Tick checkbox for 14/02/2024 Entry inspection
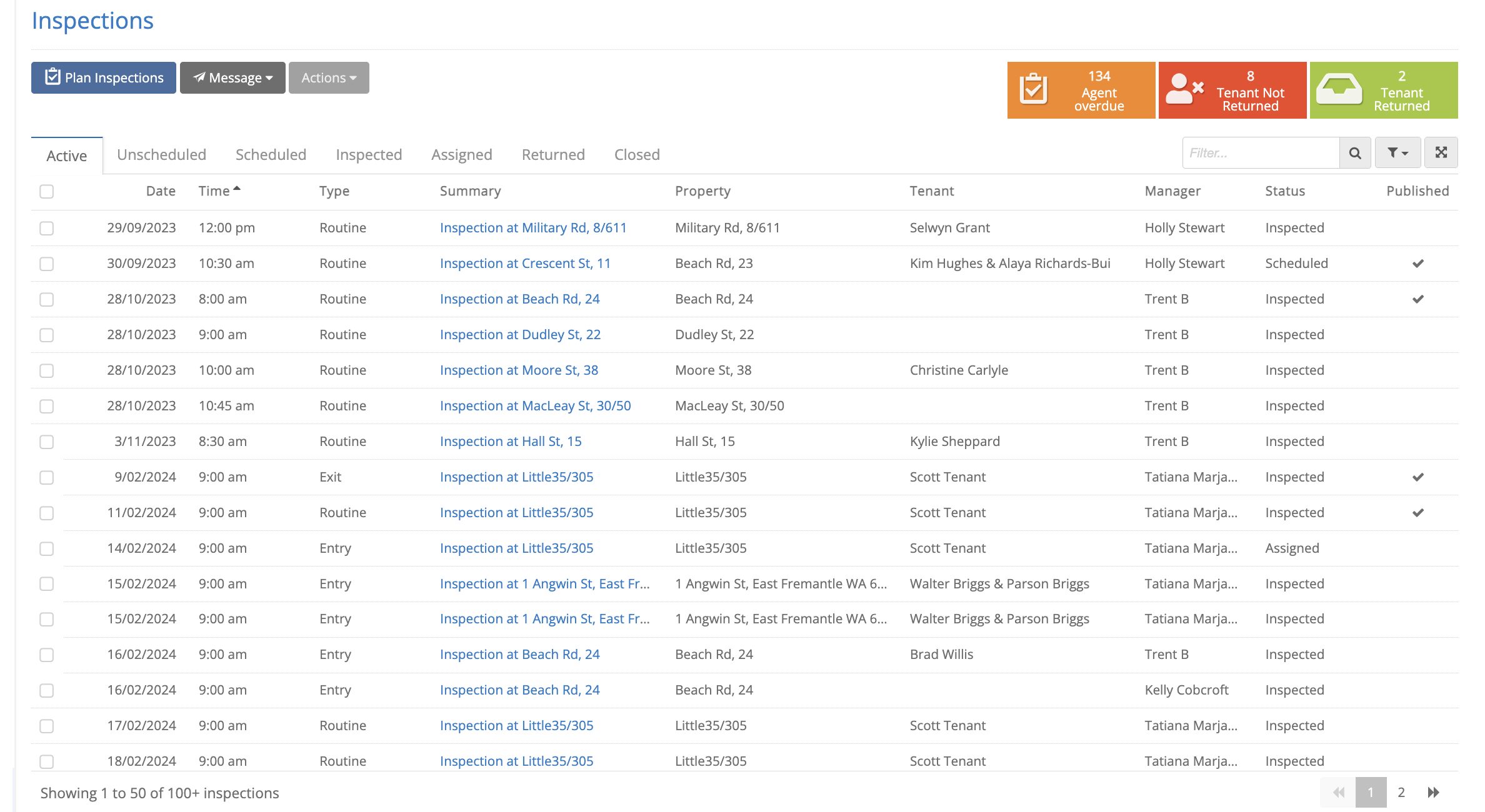Screen dimensions: 1485x812 pos(47,548)
